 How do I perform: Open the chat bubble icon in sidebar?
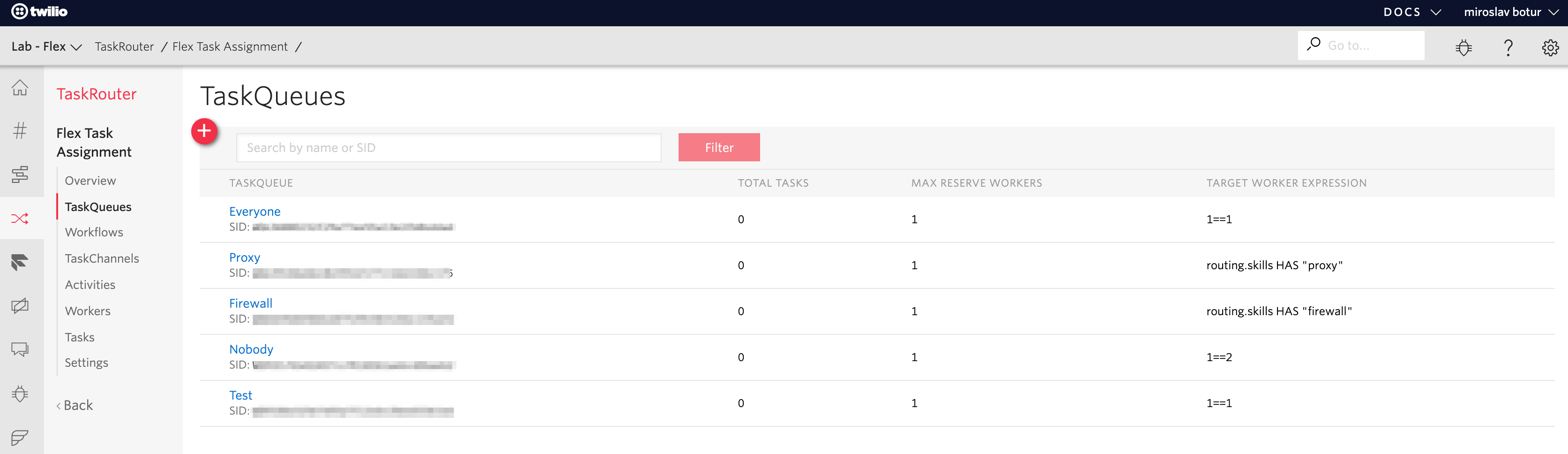click(x=20, y=349)
